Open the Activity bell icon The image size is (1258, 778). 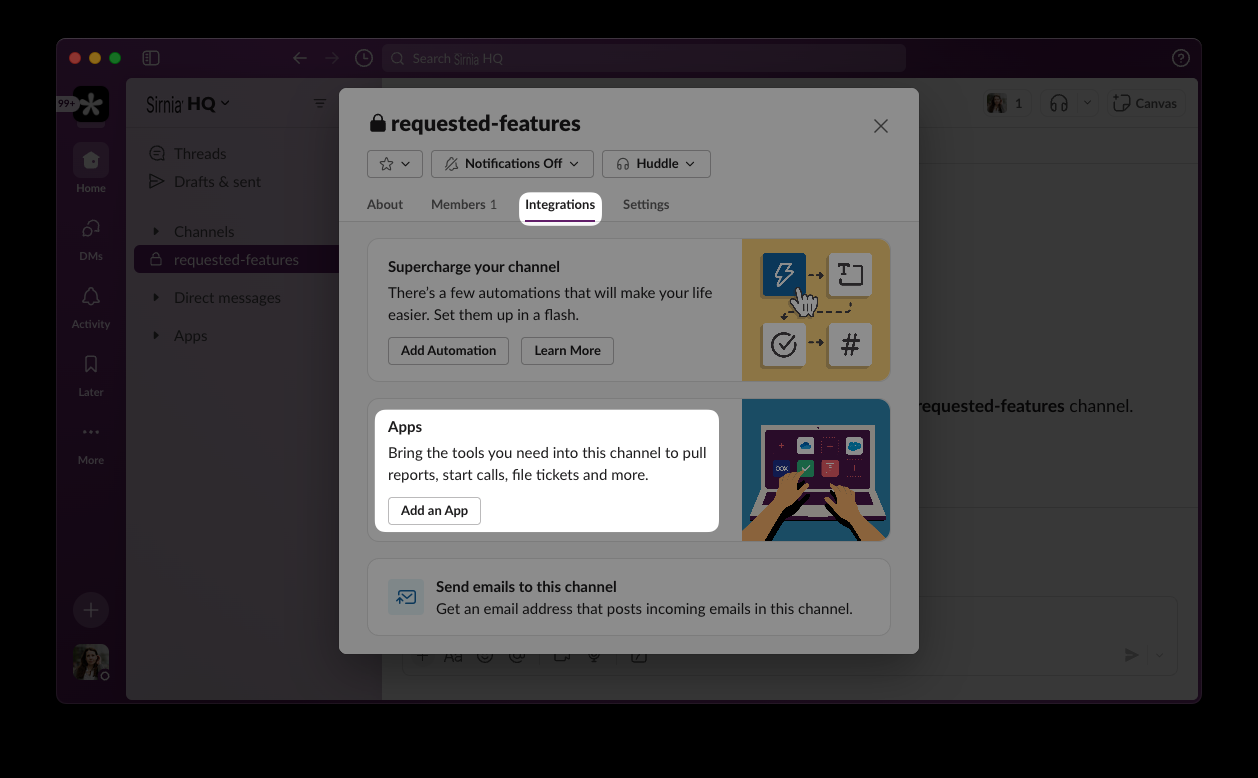(x=91, y=297)
